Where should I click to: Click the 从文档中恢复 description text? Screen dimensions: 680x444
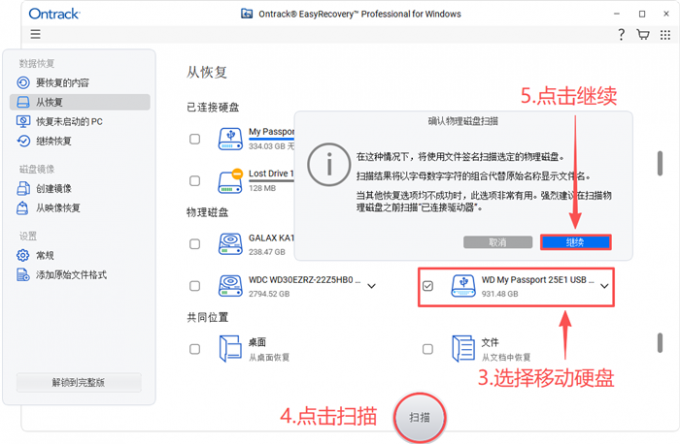pyautogui.click(x=506, y=357)
